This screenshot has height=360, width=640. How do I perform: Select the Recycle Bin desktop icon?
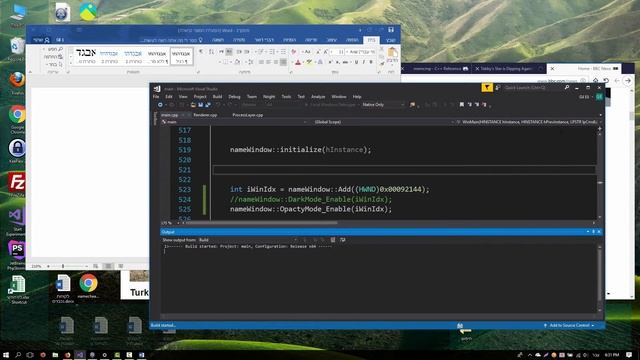tap(17, 49)
